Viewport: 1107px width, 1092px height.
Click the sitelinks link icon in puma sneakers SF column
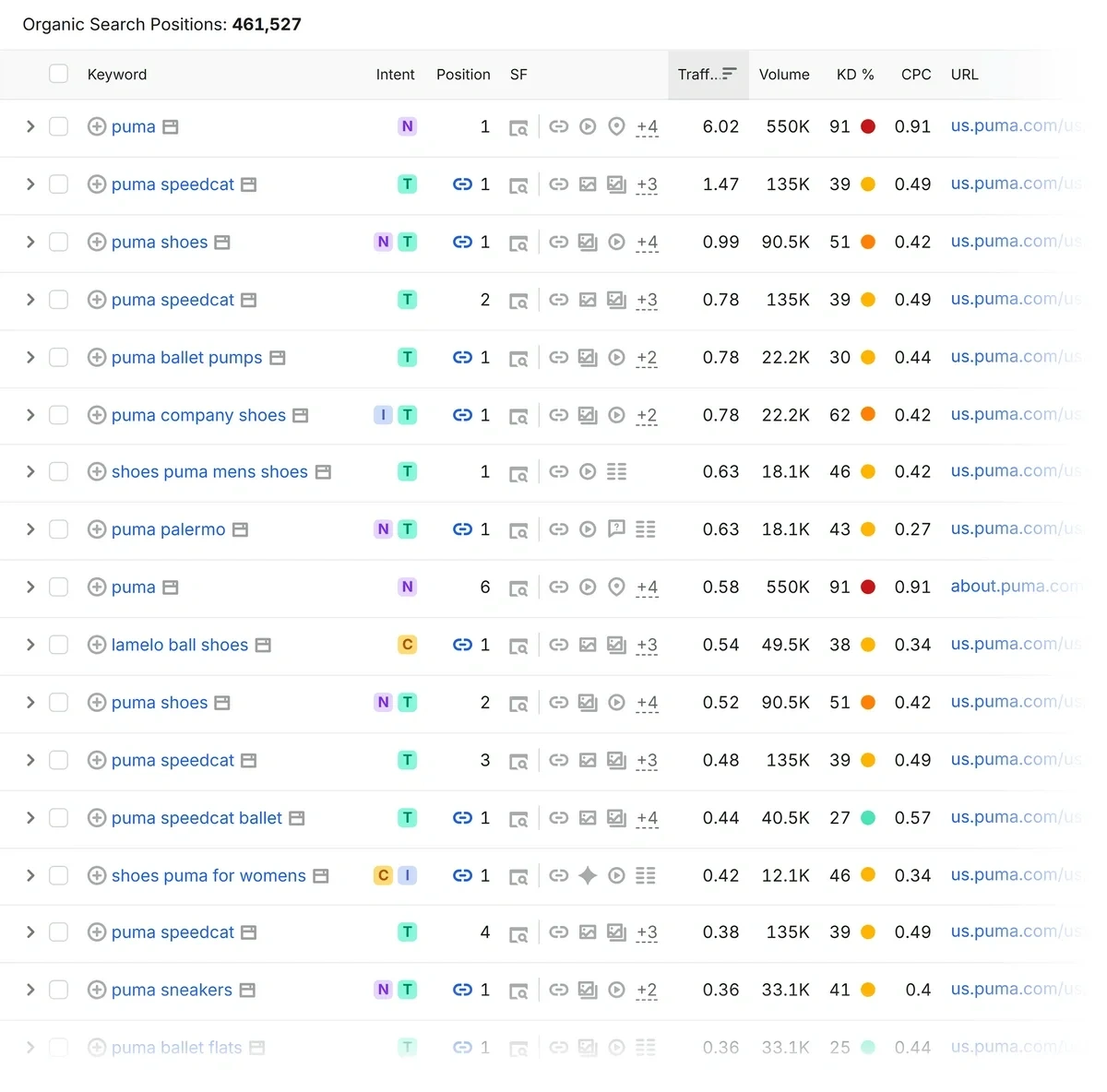coord(558,990)
